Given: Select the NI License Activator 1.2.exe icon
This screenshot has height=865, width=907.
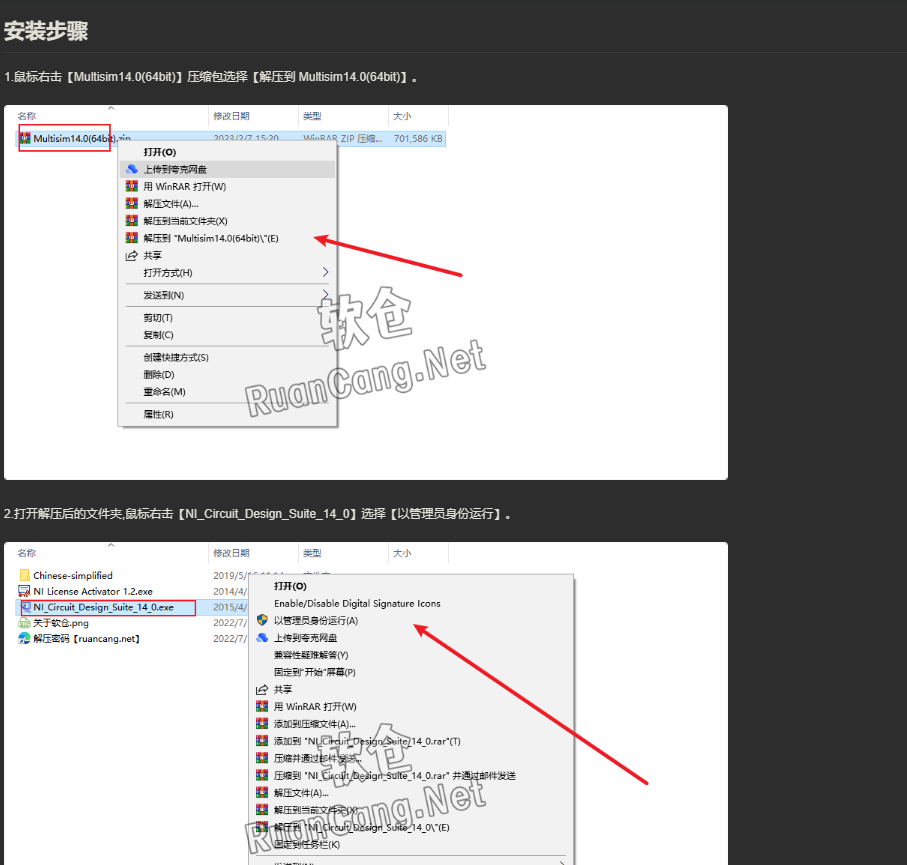Looking at the screenshot, I should click(x=24, y=591).
